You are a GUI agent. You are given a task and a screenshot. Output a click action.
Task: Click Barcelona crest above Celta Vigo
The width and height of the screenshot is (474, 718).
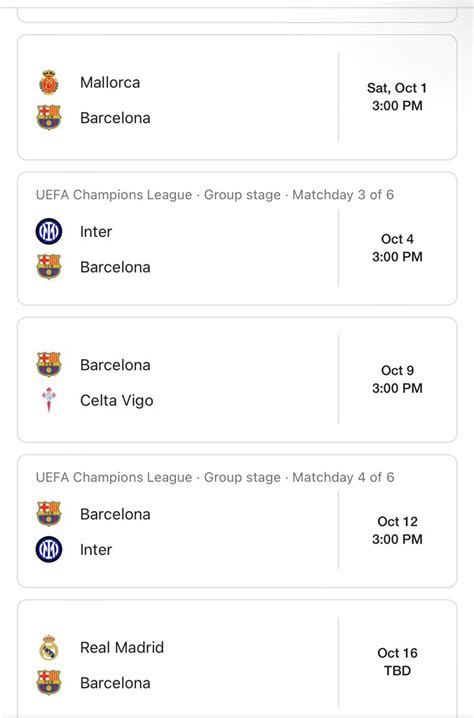49,364
